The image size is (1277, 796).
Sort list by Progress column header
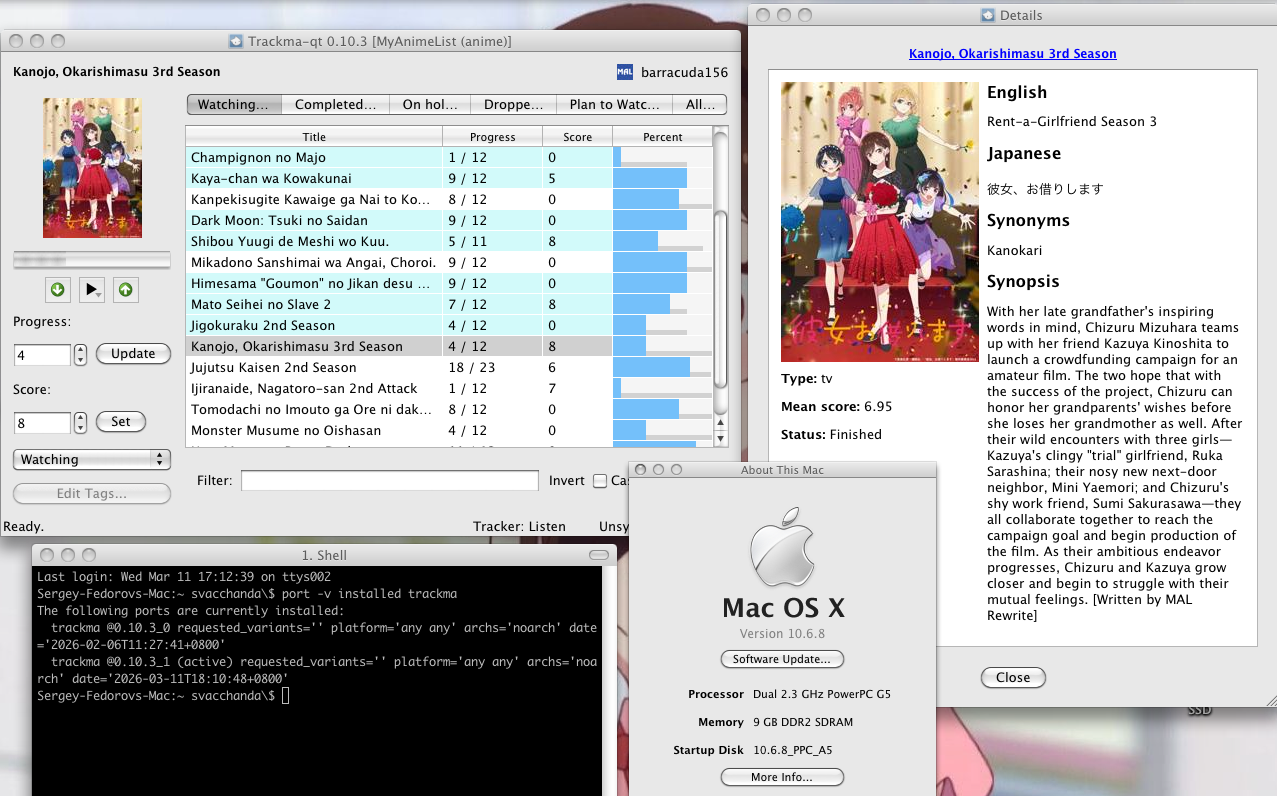point(493,137)
